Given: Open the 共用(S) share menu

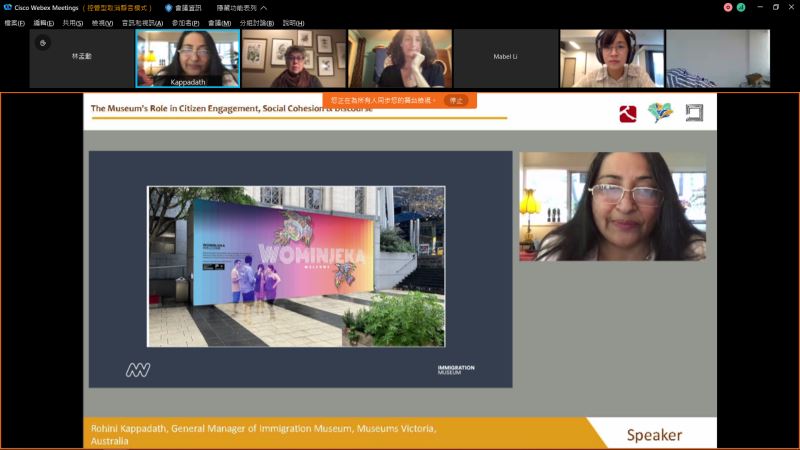Looking at the screenshot, I should [x=73, y=22].
